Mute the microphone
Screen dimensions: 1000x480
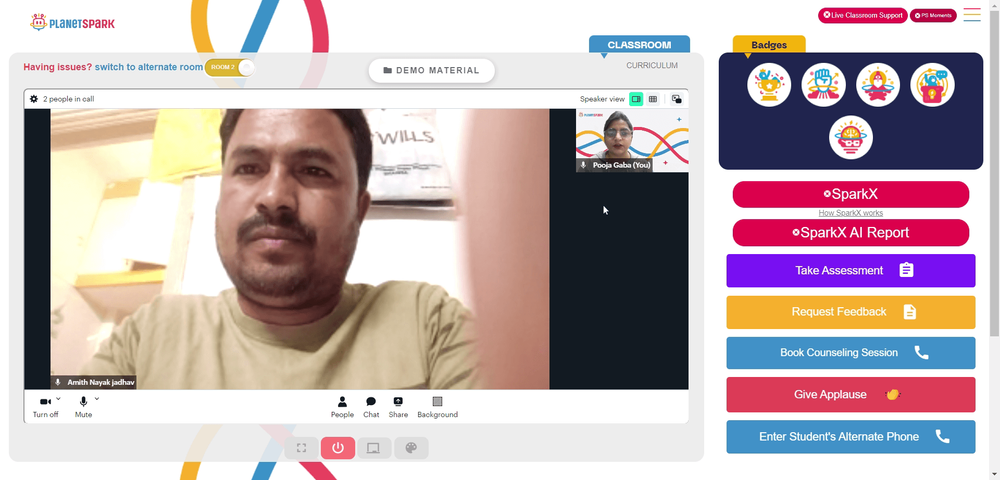83,407
